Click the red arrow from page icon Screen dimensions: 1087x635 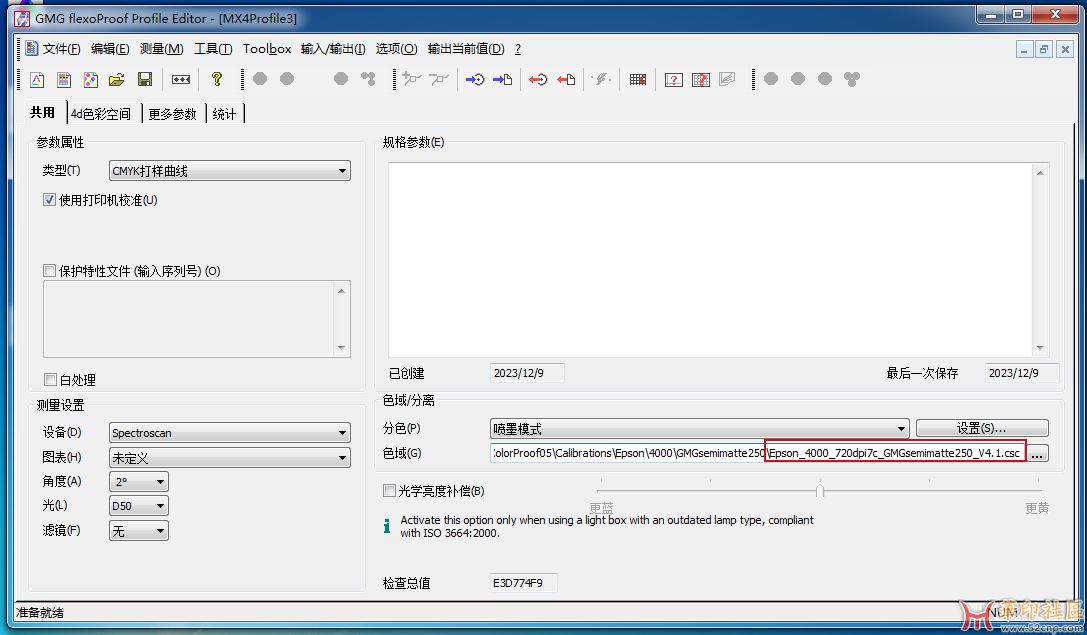pyautogui.click(x=566, y=80)
